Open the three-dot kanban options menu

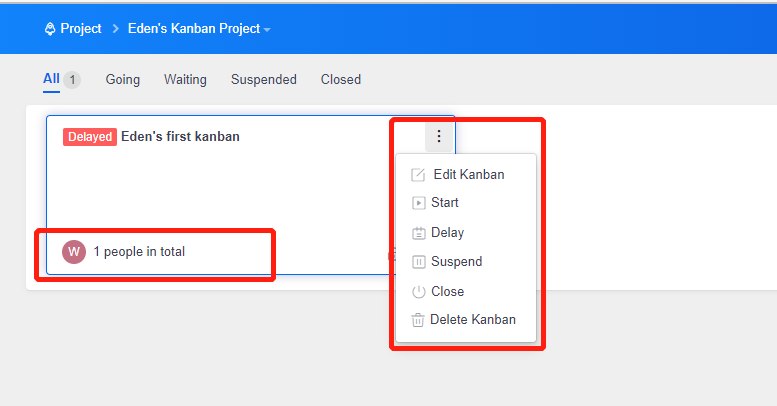pos(439,136)
